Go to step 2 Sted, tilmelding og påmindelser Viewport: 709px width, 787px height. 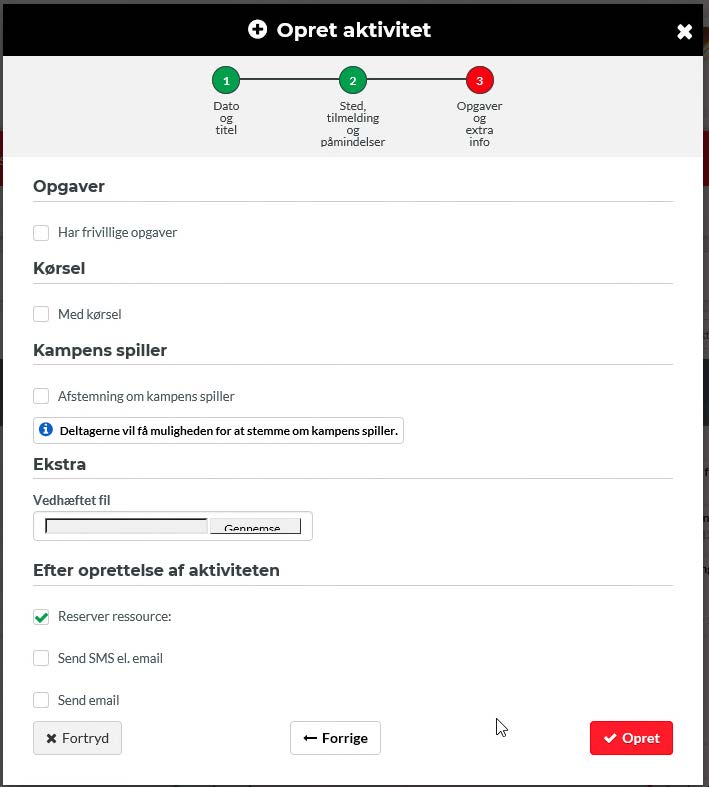click(353, 80)
